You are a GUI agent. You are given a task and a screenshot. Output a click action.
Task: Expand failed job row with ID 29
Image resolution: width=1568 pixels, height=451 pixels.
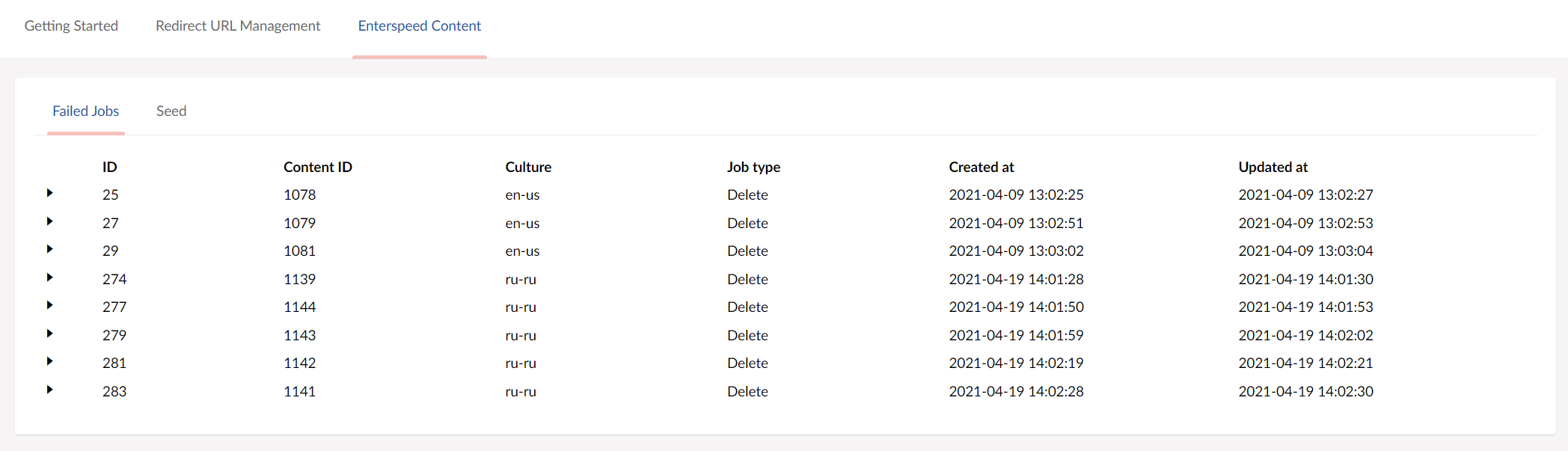coord(49,250)
